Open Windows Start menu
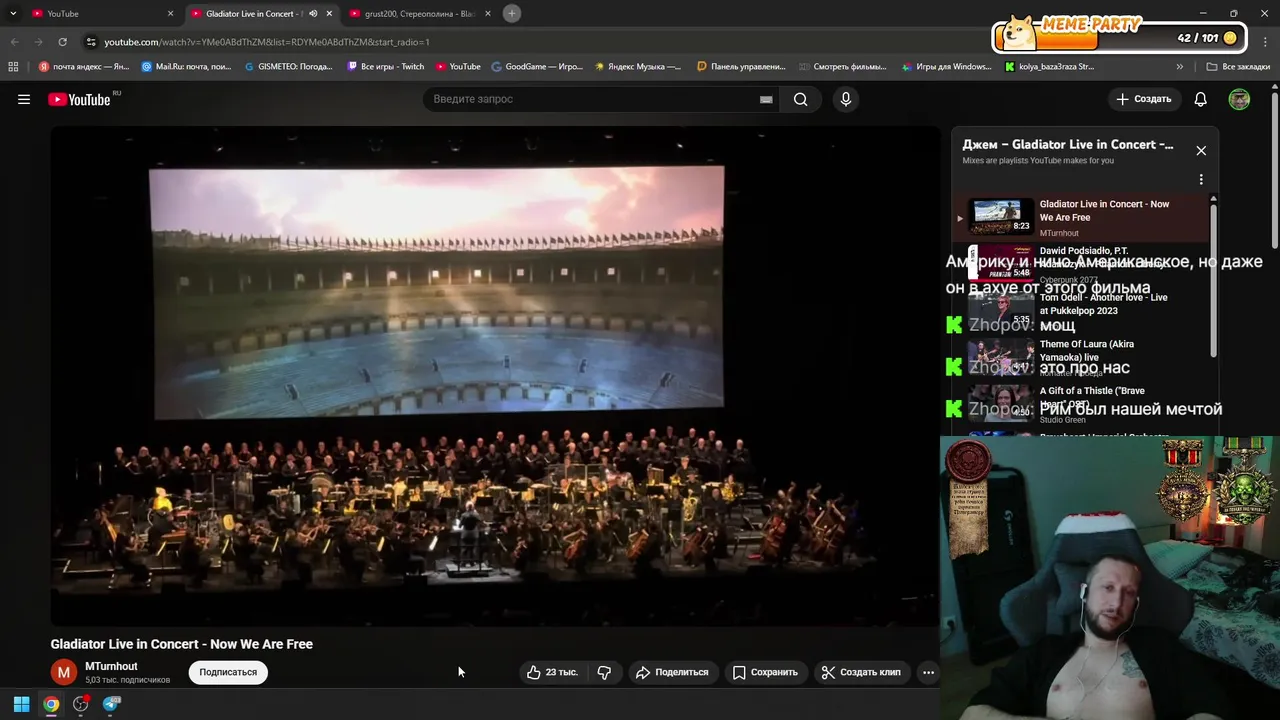This screenshot has width=1280, height=720. coord(21,704)
